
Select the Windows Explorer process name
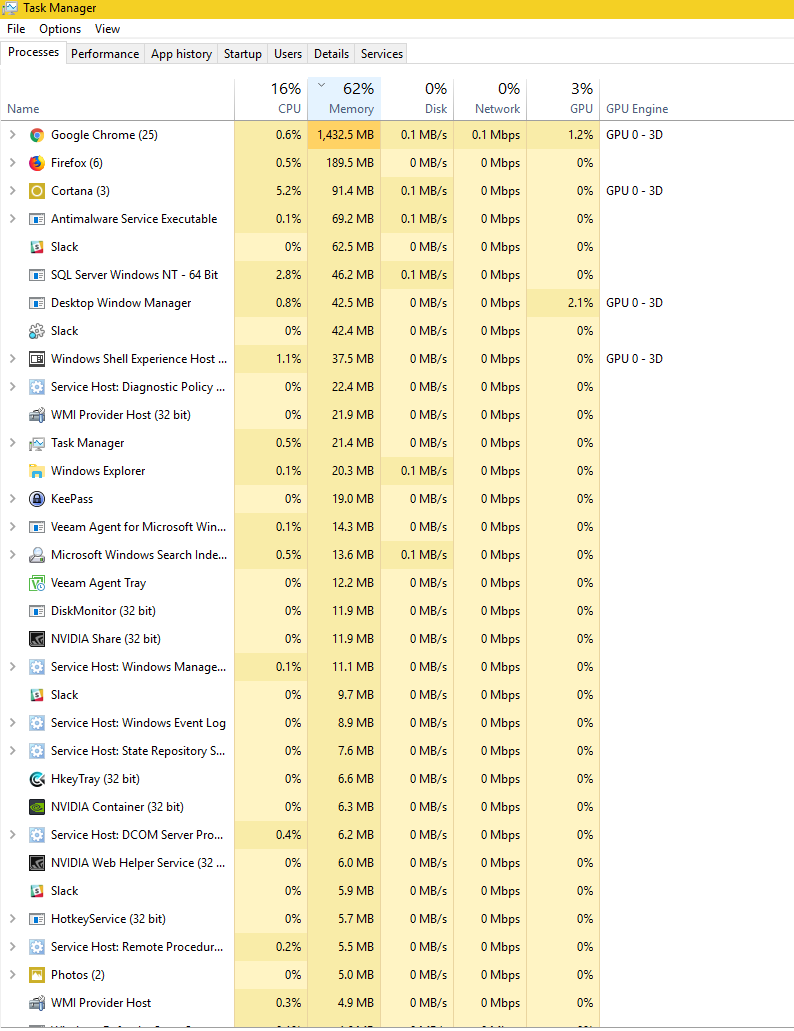click(x=98, y=471)
